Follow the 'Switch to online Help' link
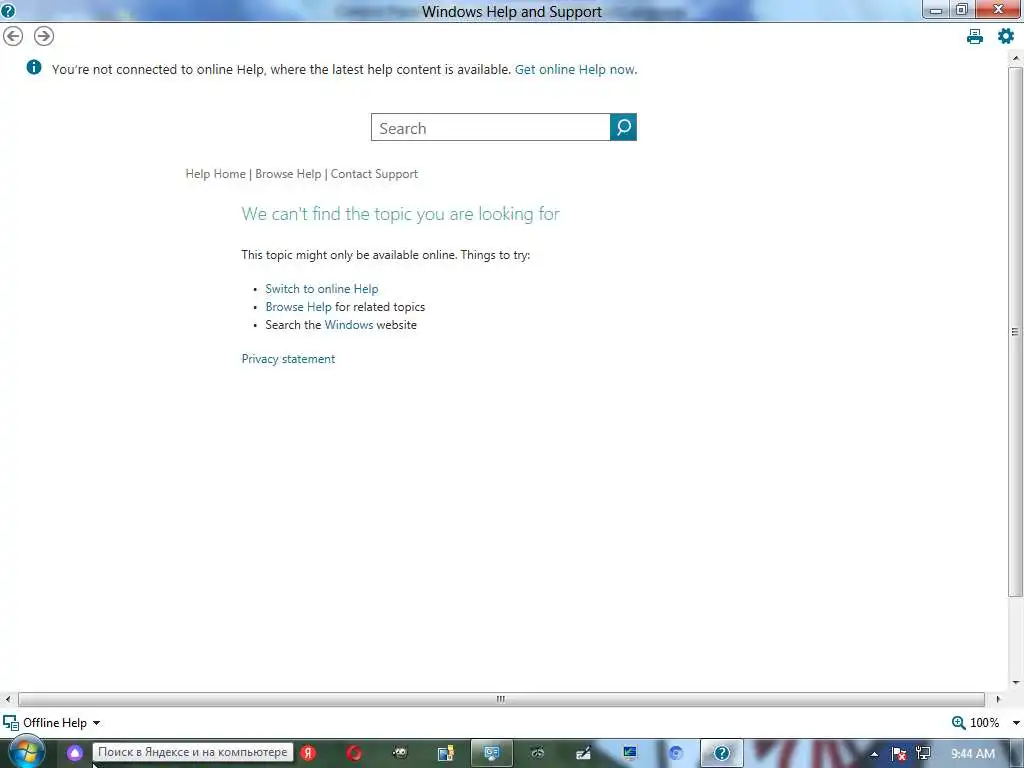This screenshot has height=768, width=1024. [321, 289]
